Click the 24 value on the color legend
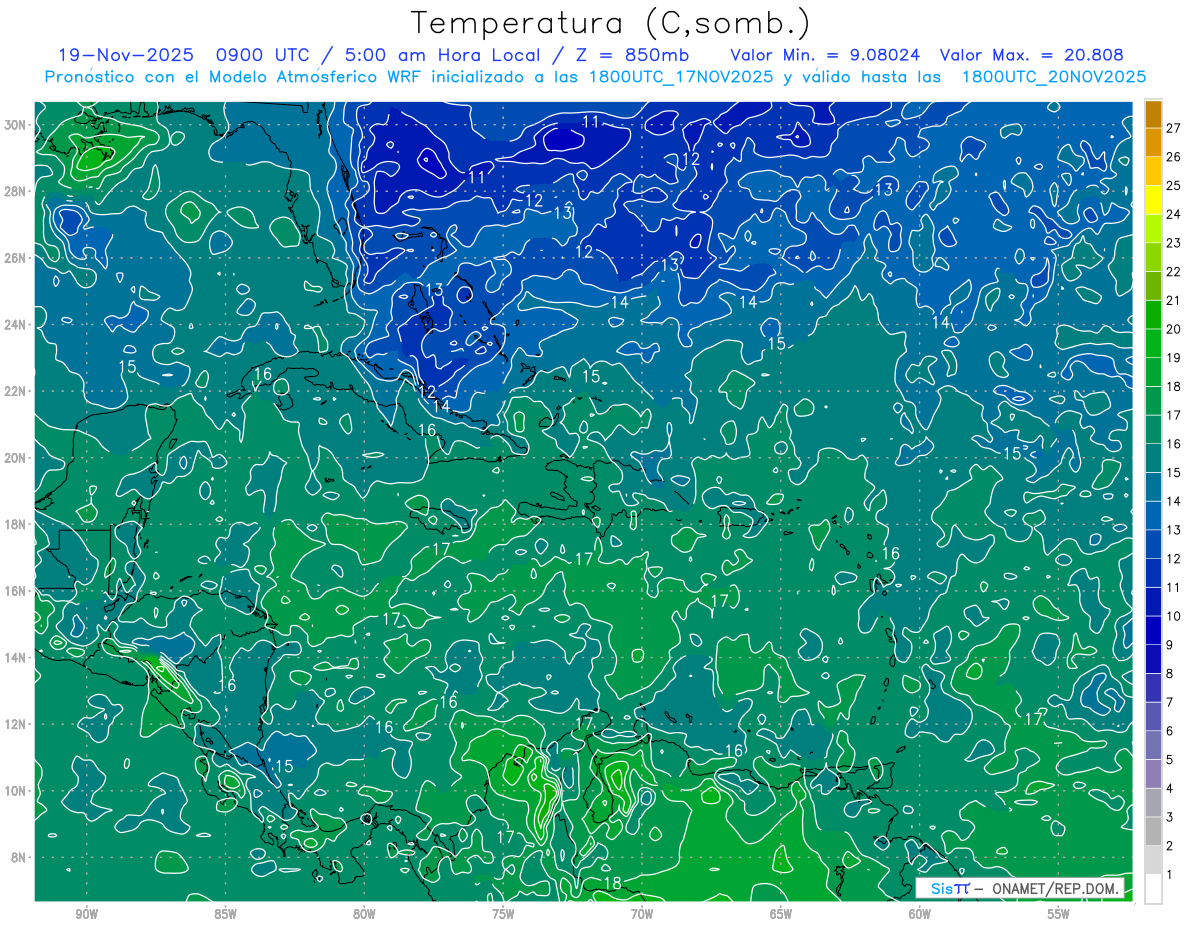The height and width of the screenshot is (927, 1200). 1174,214
